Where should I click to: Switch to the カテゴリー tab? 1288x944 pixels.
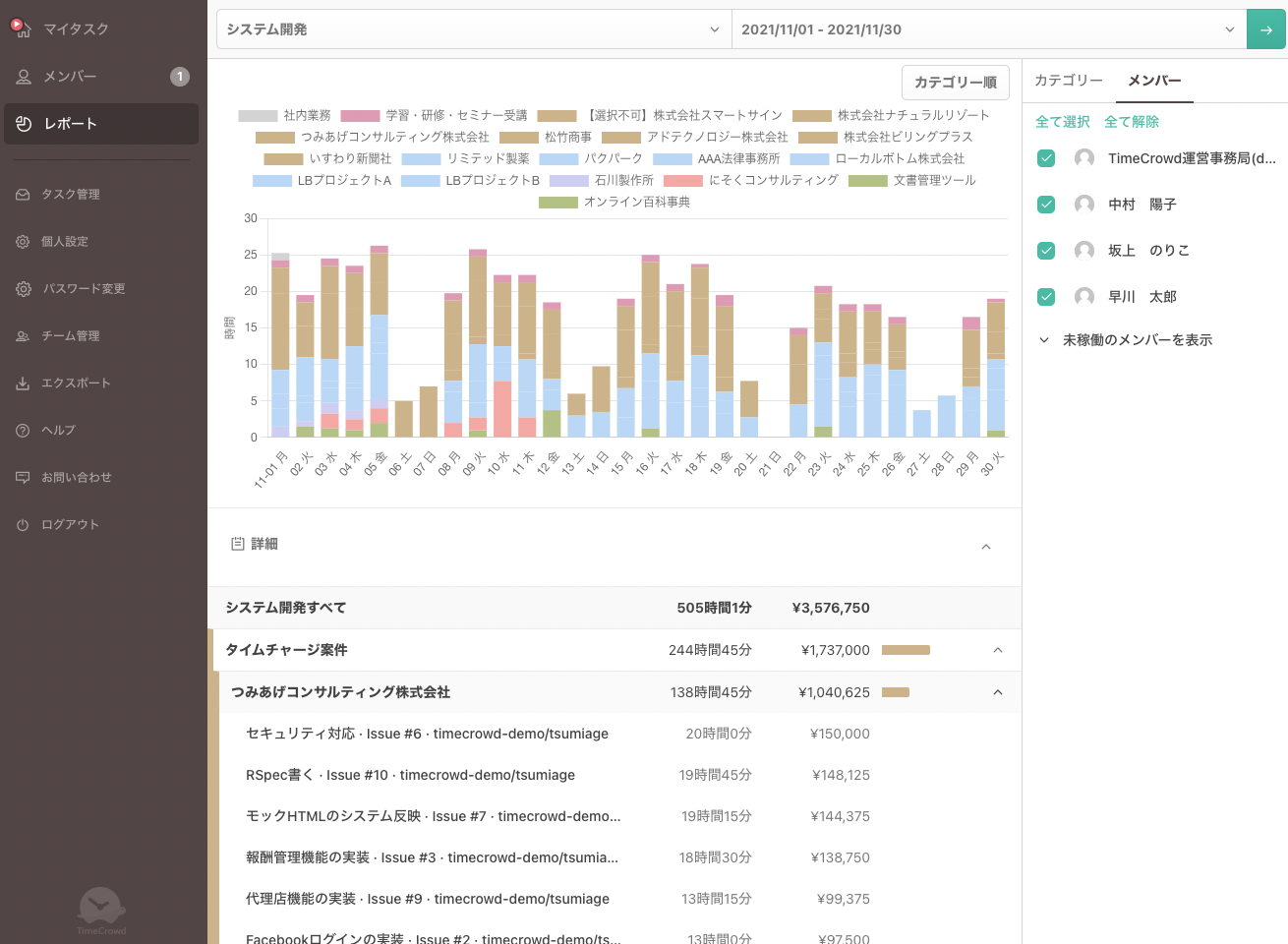click(x=1068, y=81)
